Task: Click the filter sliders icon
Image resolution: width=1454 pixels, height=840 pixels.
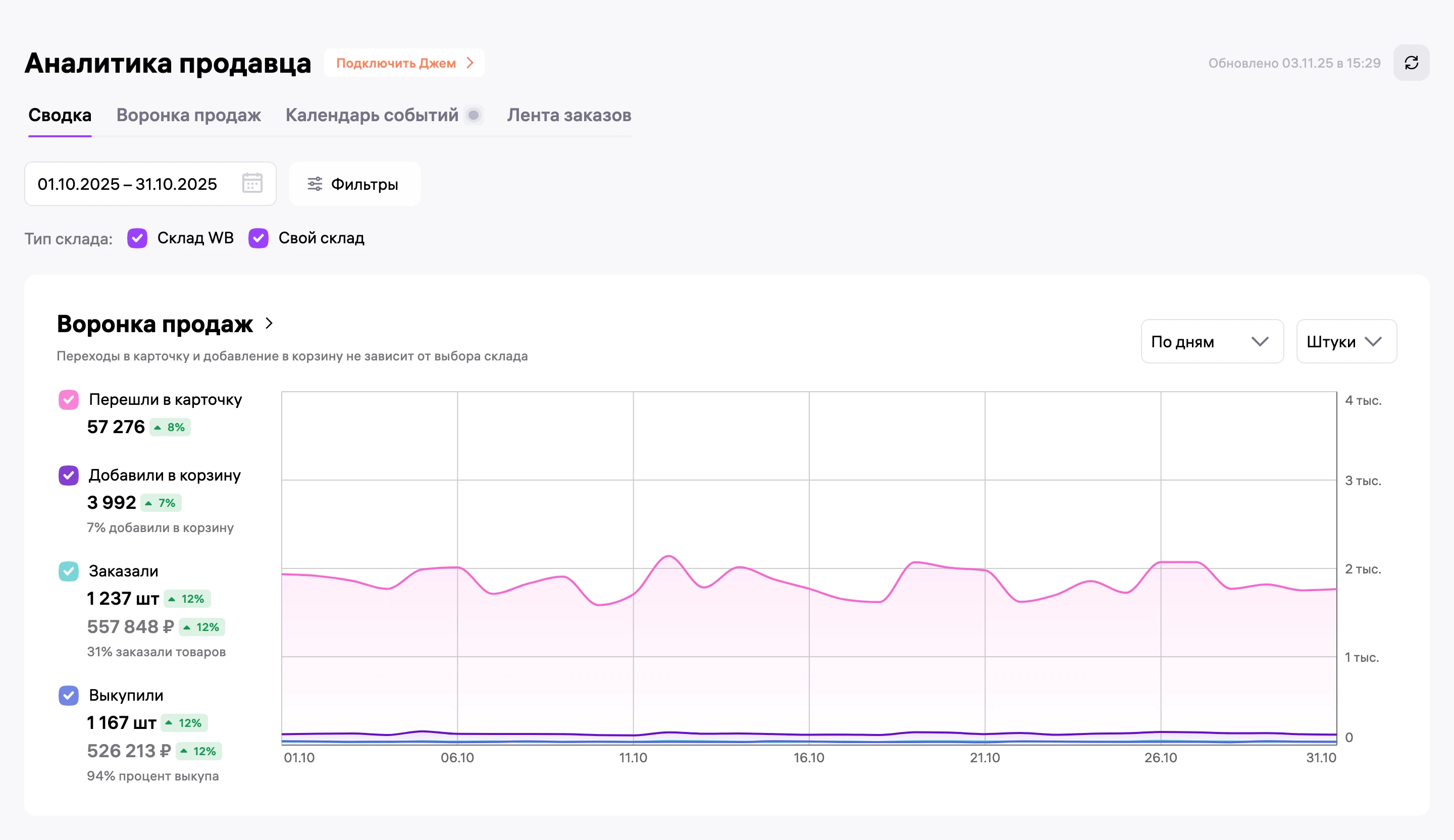Action: 315,184
